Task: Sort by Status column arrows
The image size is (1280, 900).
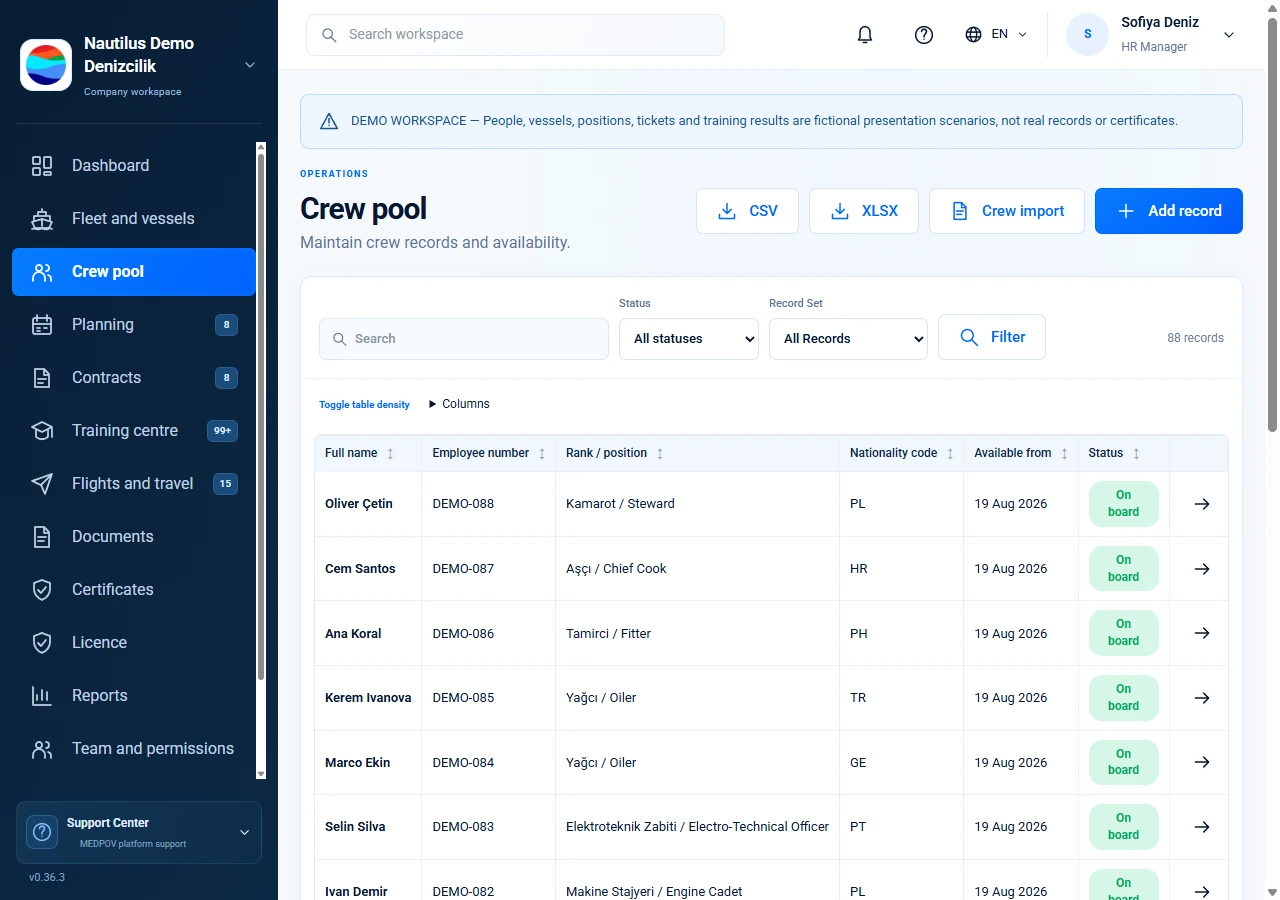Action: (x=1136, y=454)
